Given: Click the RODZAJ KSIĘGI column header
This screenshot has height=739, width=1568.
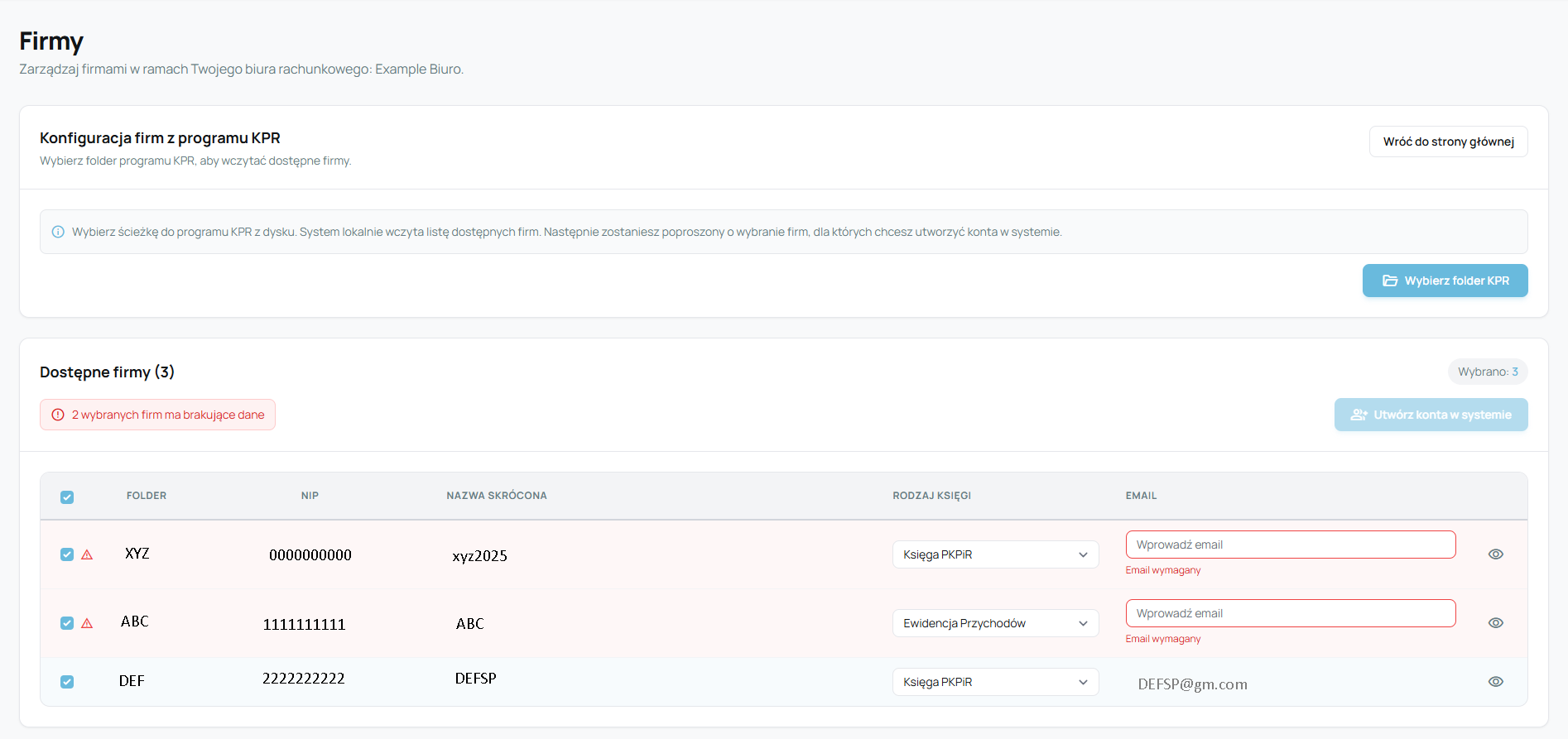Looking at the screenshot, I should coord(931,496).
